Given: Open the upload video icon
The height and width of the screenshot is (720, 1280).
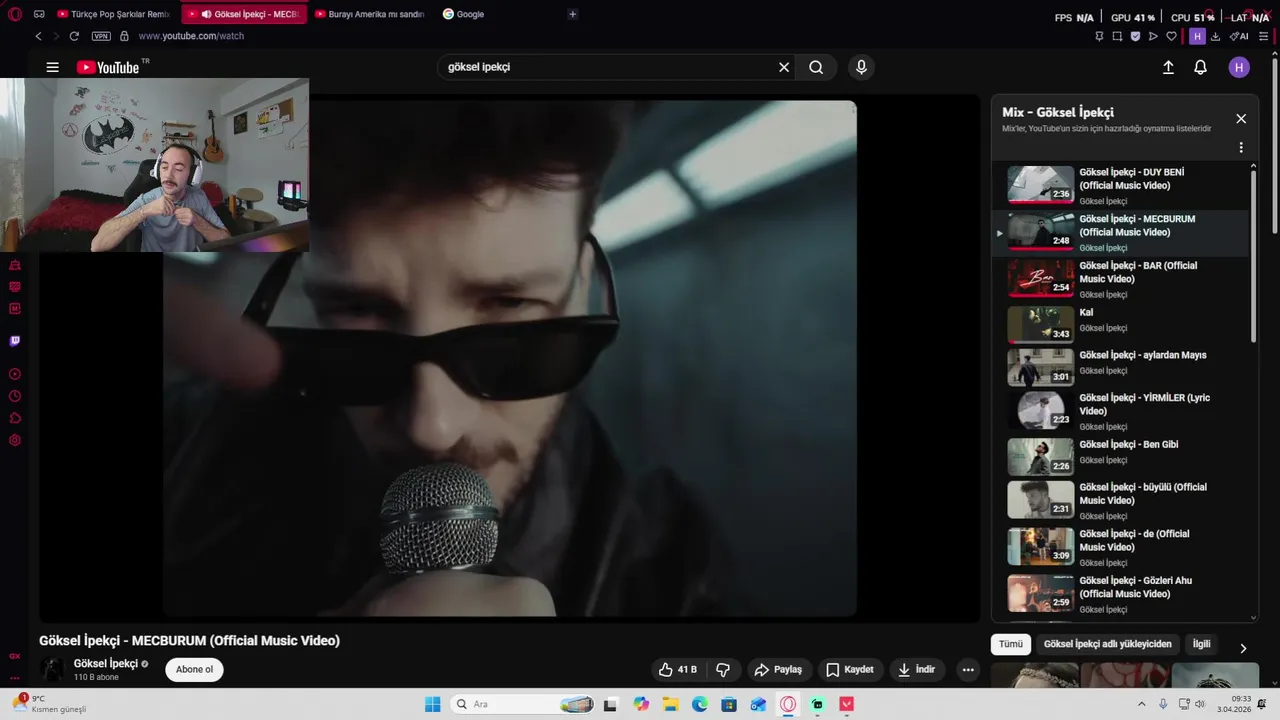Looking at the screenshot, I should 1168,67.
